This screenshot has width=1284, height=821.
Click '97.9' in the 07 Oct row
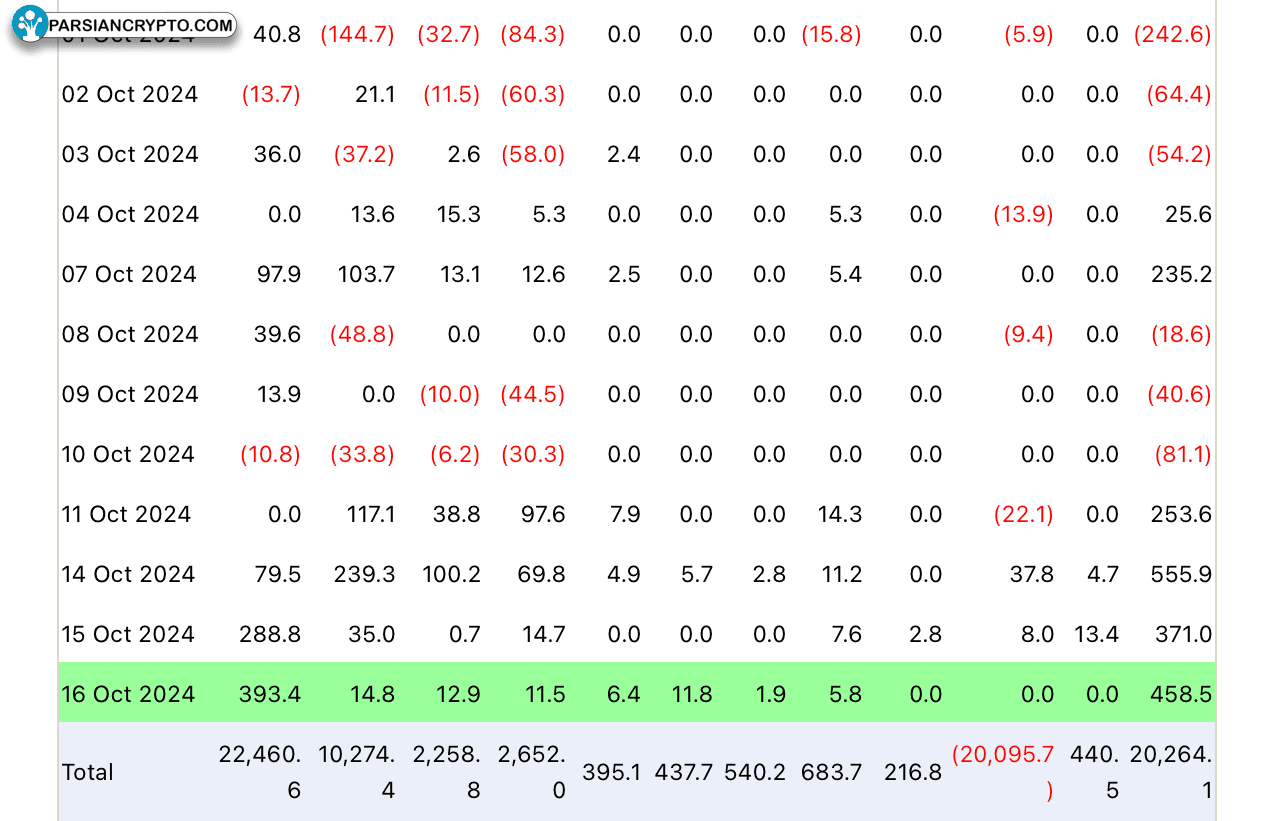click(279, 274)
